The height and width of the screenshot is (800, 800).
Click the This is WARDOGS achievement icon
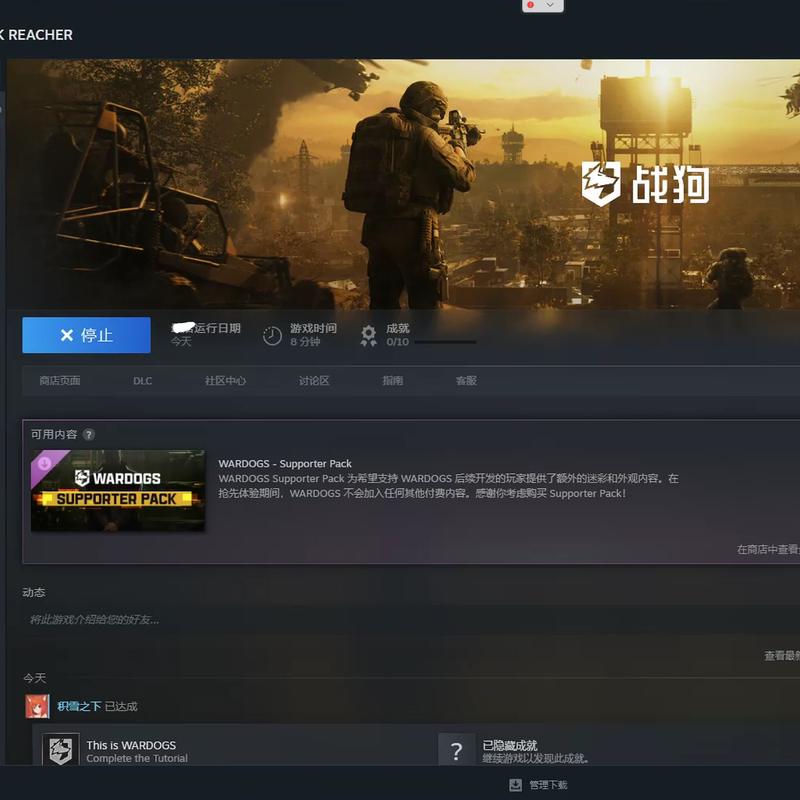click(61, 750)
